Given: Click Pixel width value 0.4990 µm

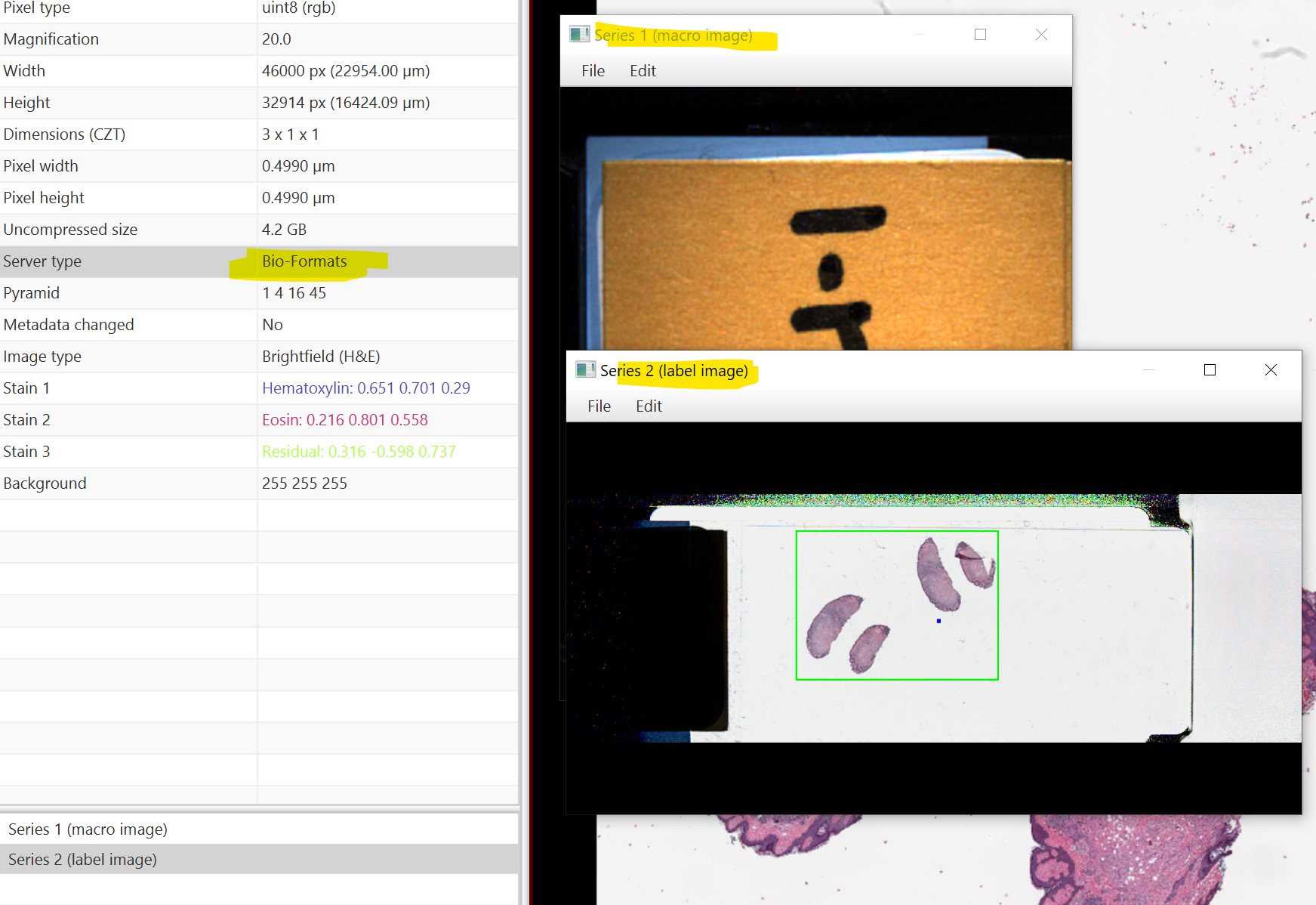Looking at the screenshot, I should point(298,166).
